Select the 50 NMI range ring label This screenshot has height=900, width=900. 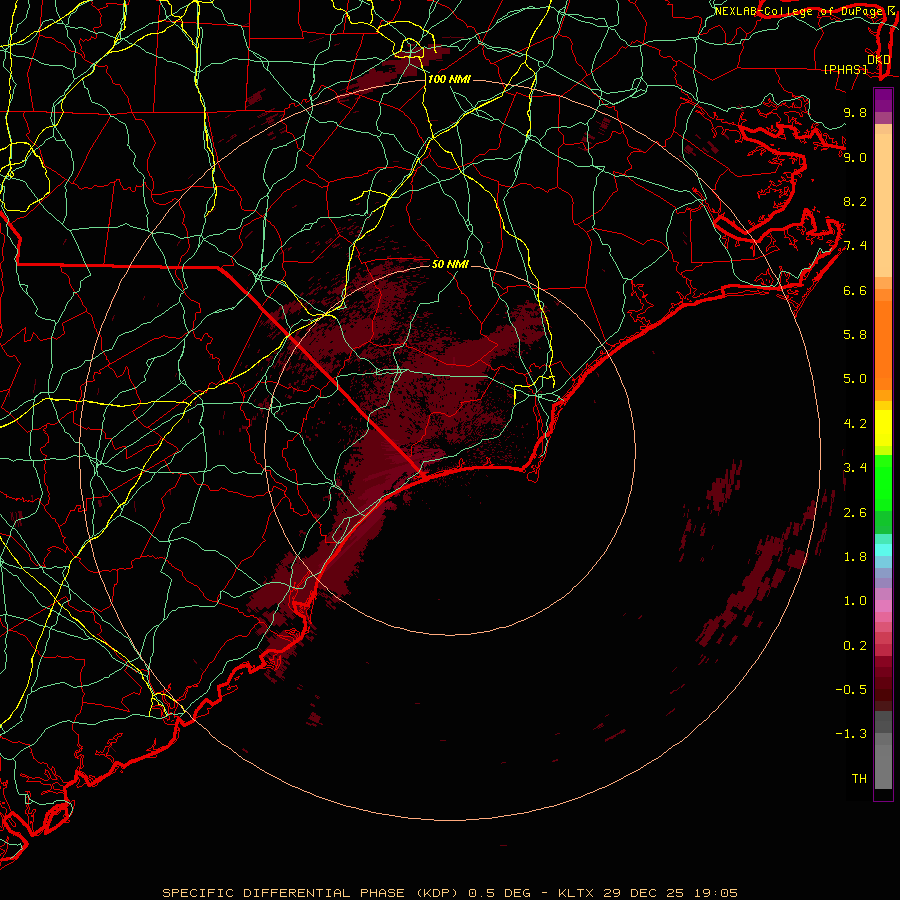click(x=450, y=264)
